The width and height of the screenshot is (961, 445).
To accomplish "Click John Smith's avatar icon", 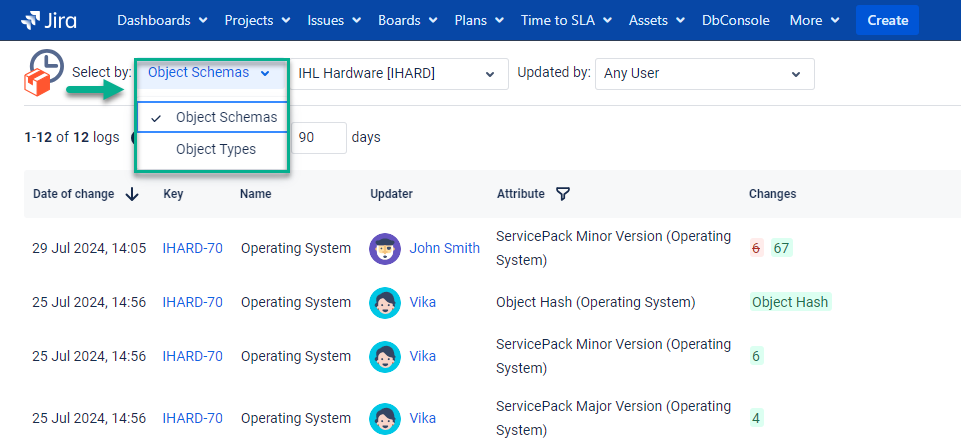I will click(385, 248).
